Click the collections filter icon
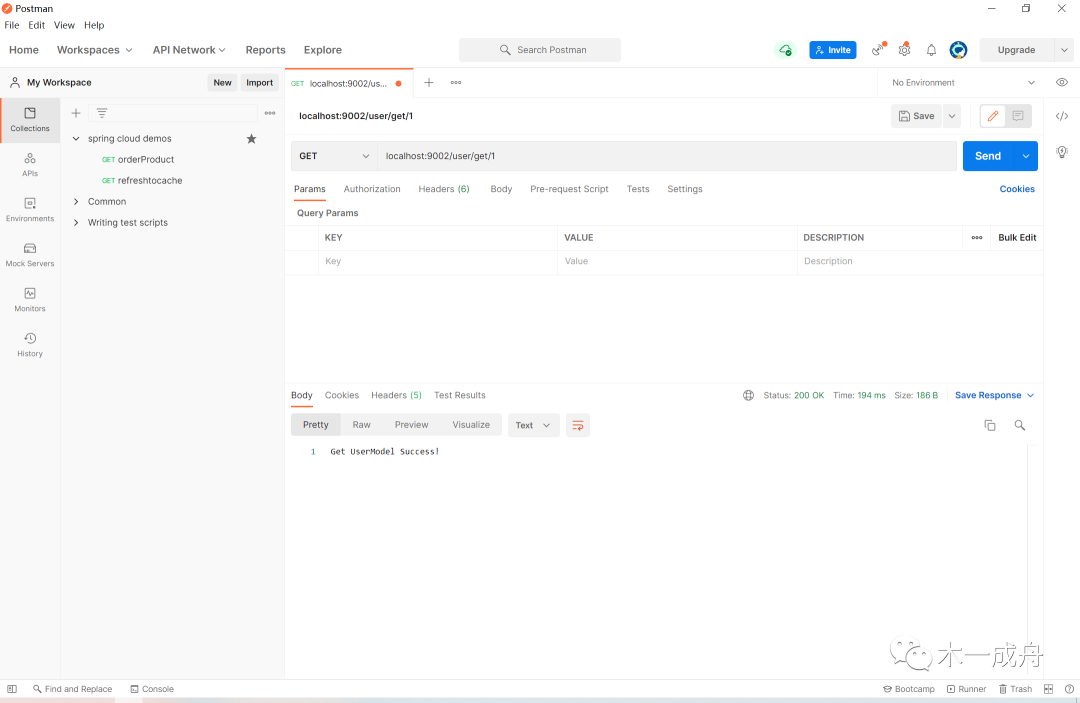The width and height of the screenshot is (1080, 703). [101, 113]
